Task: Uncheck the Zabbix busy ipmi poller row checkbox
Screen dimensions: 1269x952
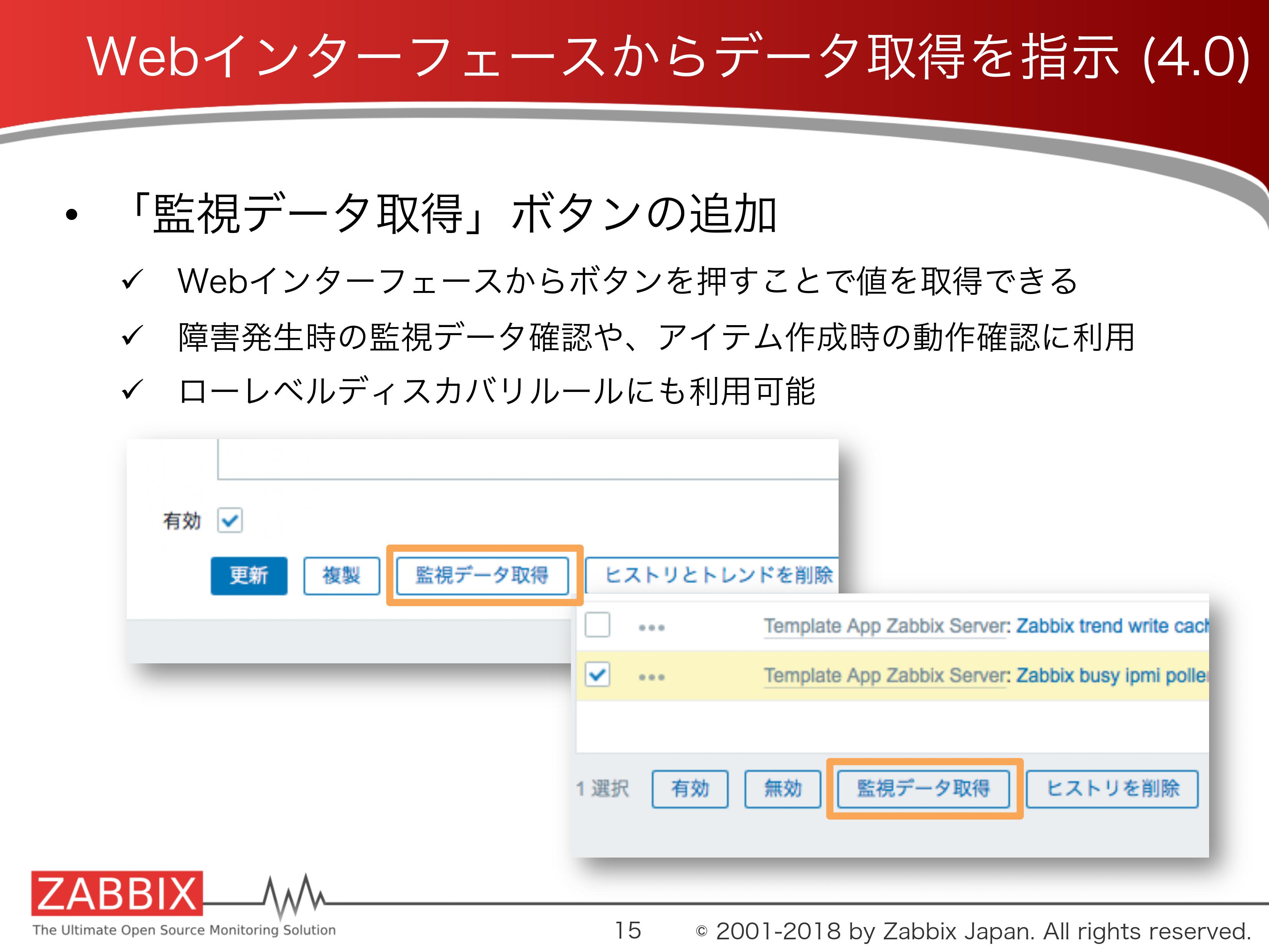Action: pos(597,674)
